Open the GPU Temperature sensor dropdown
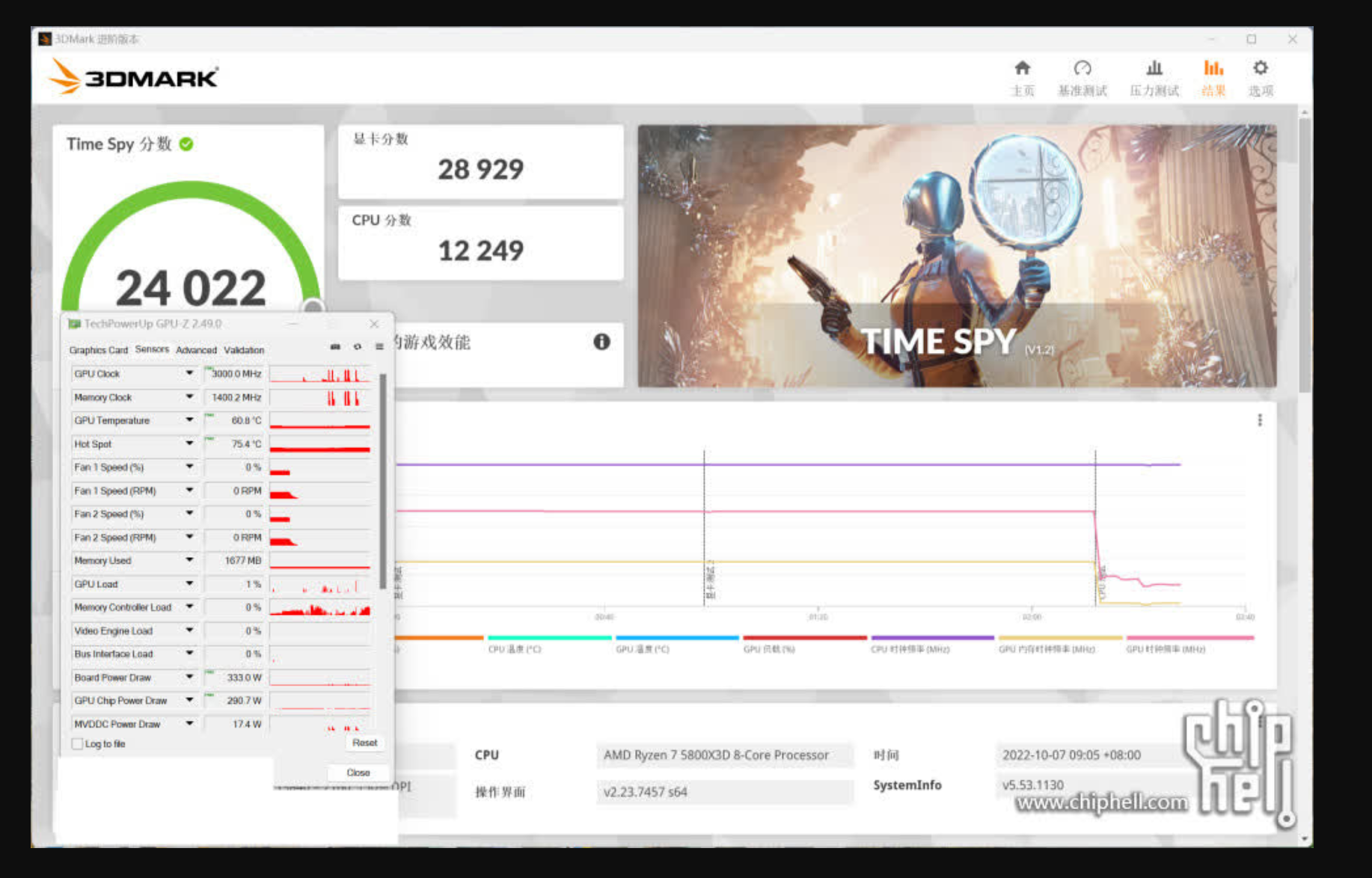This screenshot has height=878, width=1372. tap(189, 420)
